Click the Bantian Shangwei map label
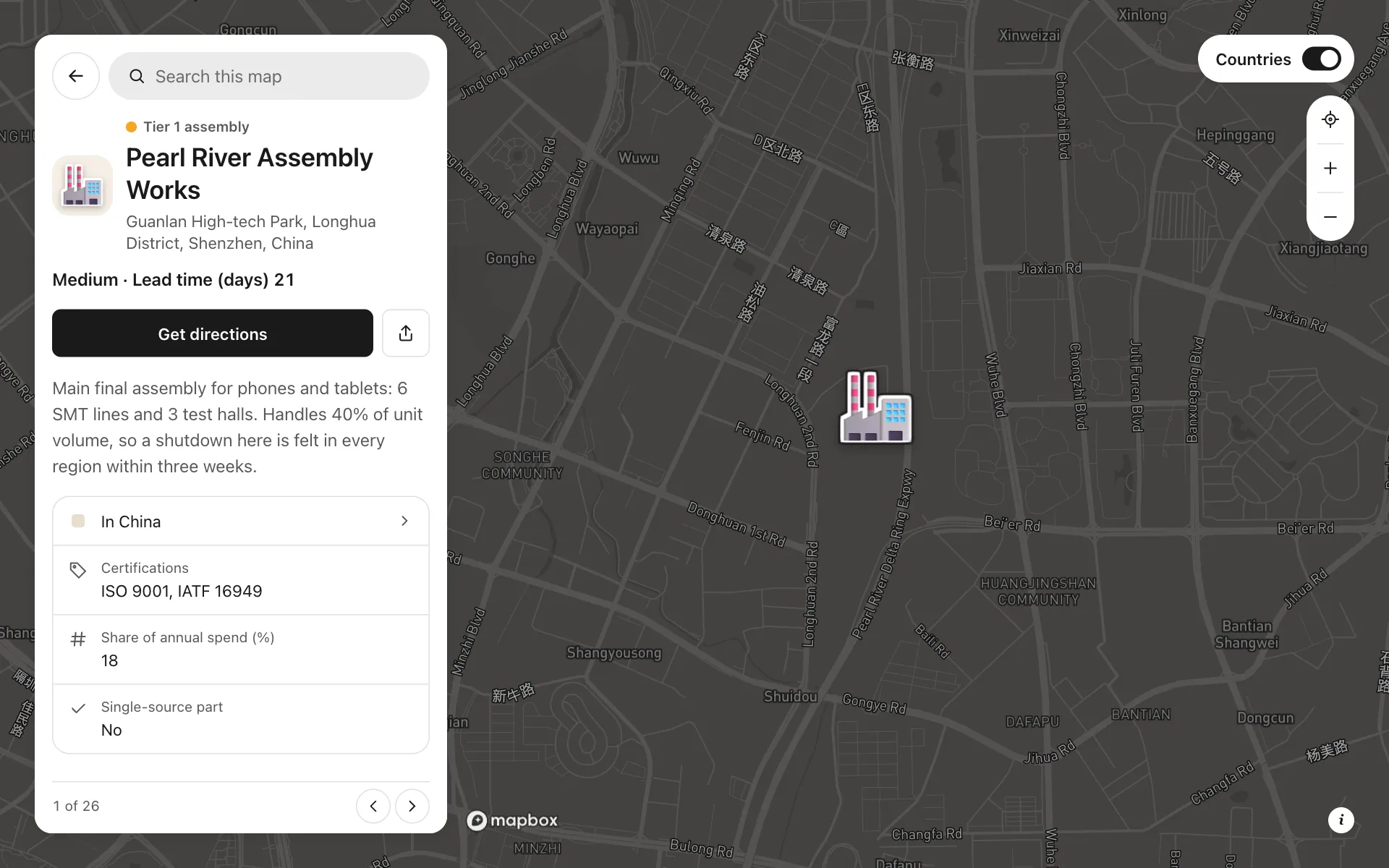 coord(1246,634)
